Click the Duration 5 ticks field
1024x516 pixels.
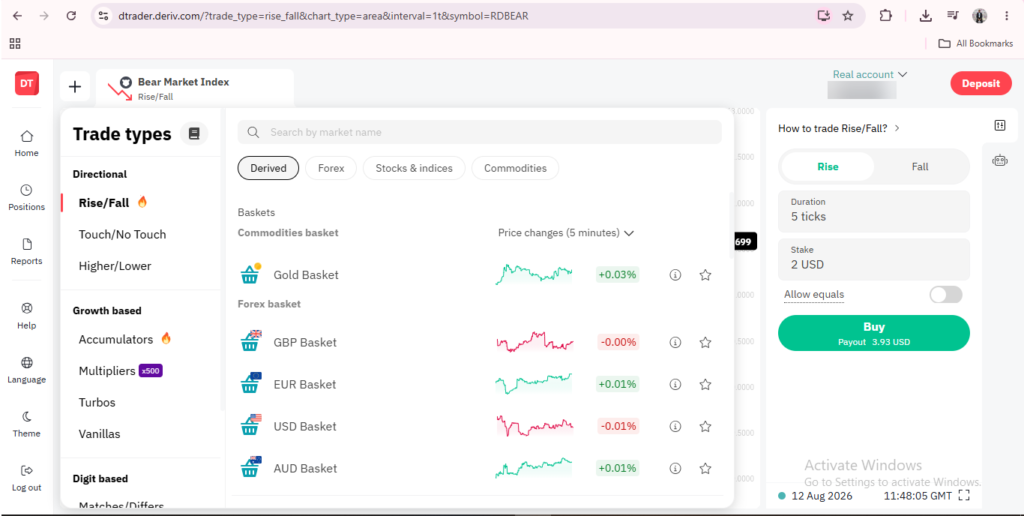point(874,211)
